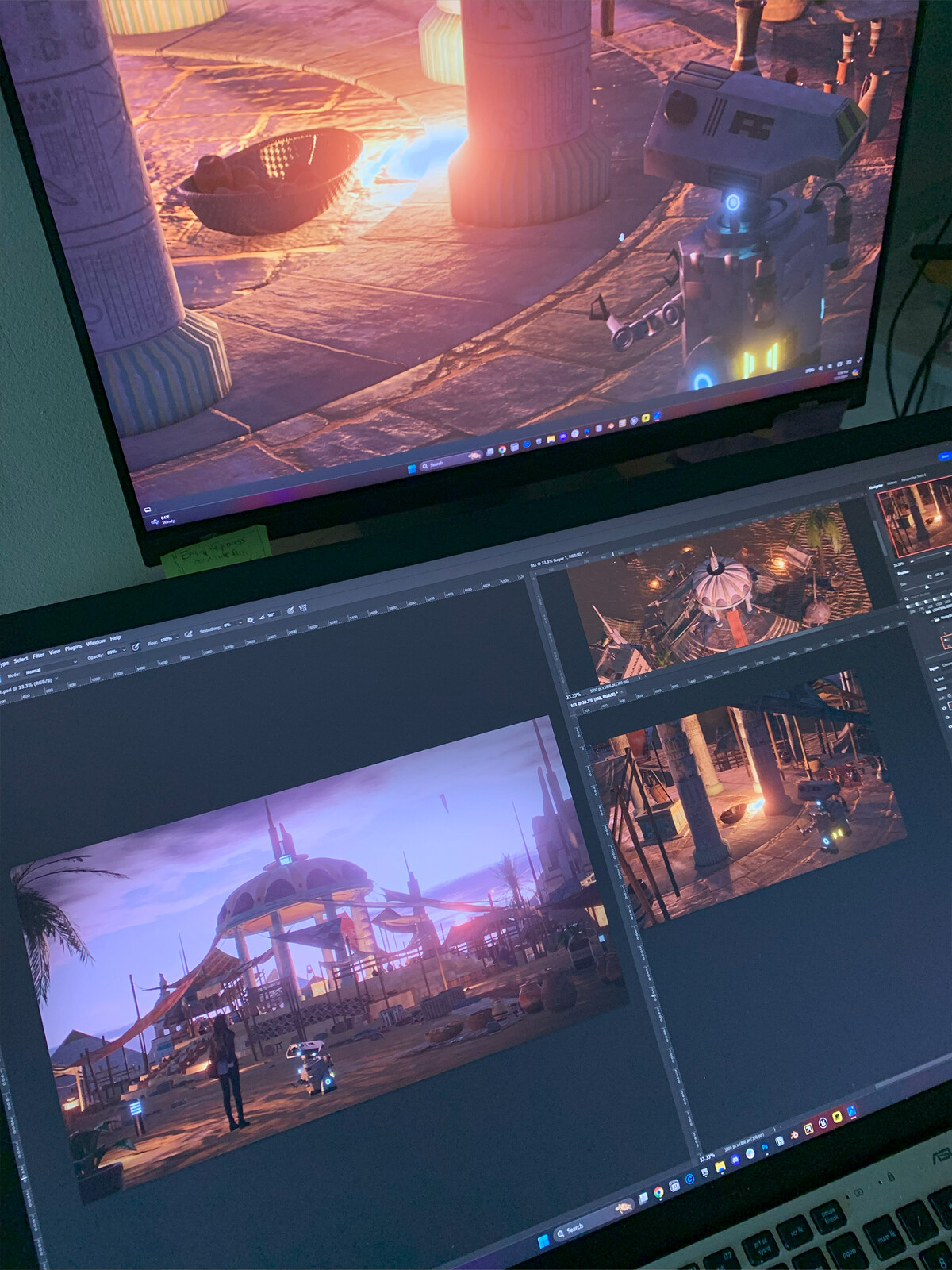This screenshot has width=952, height=1270.
Task: Open Discord from the laptop taskbar
Action: (735, 1160)
